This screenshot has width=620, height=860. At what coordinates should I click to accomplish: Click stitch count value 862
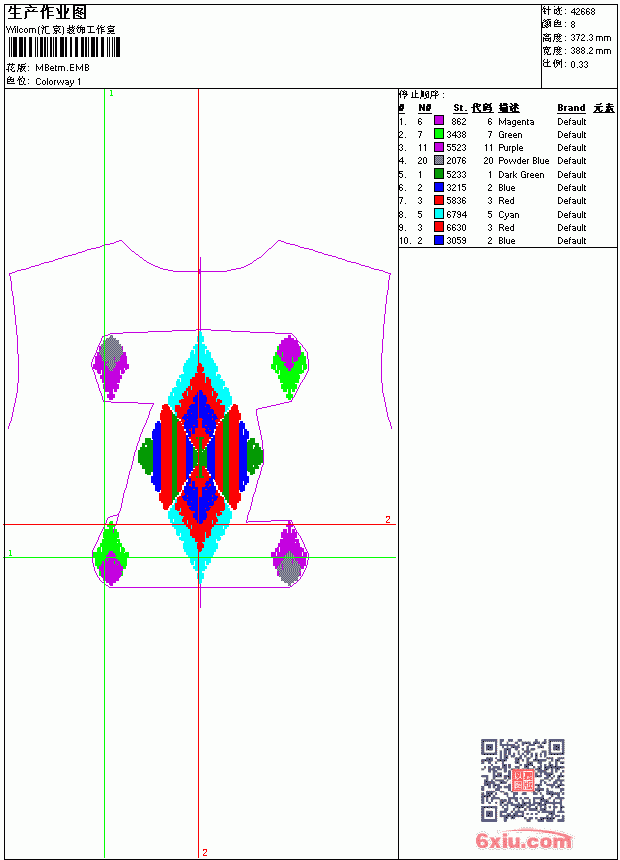coord(459,121)
